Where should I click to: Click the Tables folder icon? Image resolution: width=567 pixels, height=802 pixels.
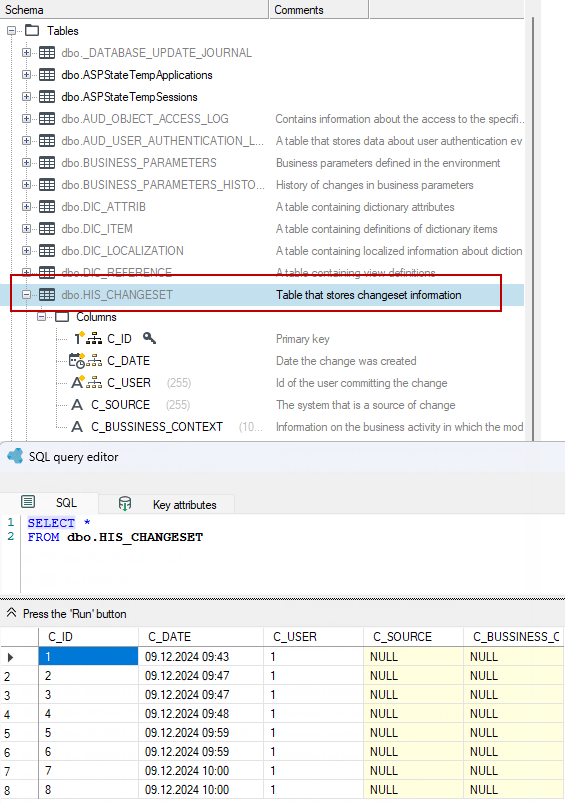point(32,31)
